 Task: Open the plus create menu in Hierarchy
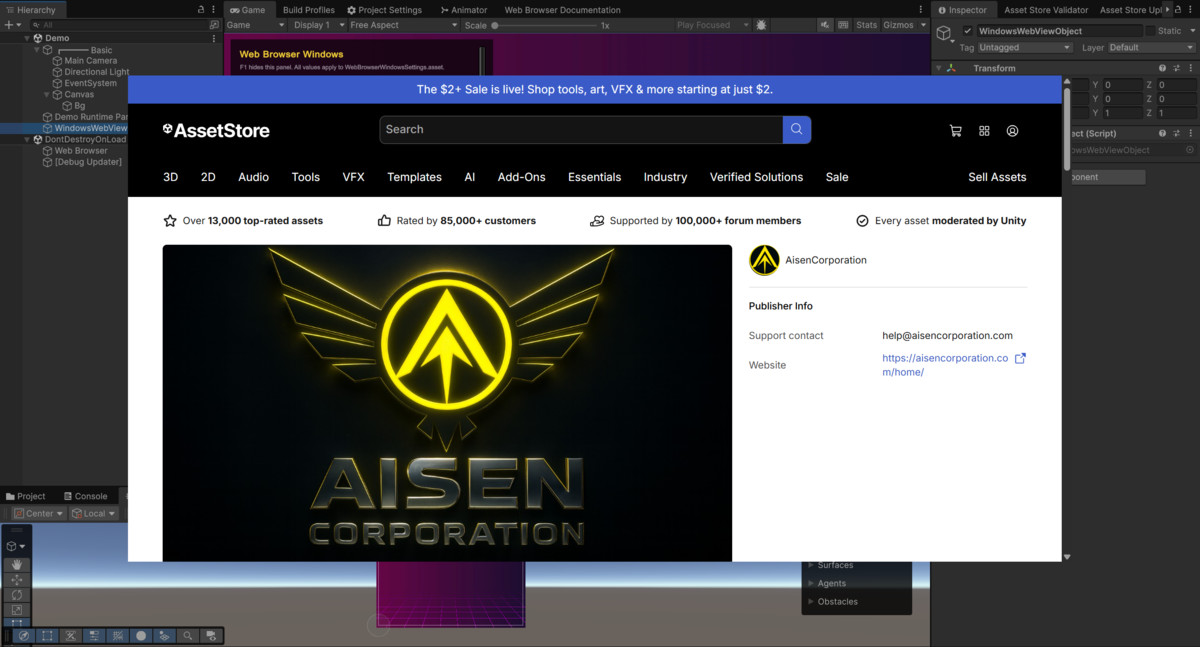tap(11, 24)
